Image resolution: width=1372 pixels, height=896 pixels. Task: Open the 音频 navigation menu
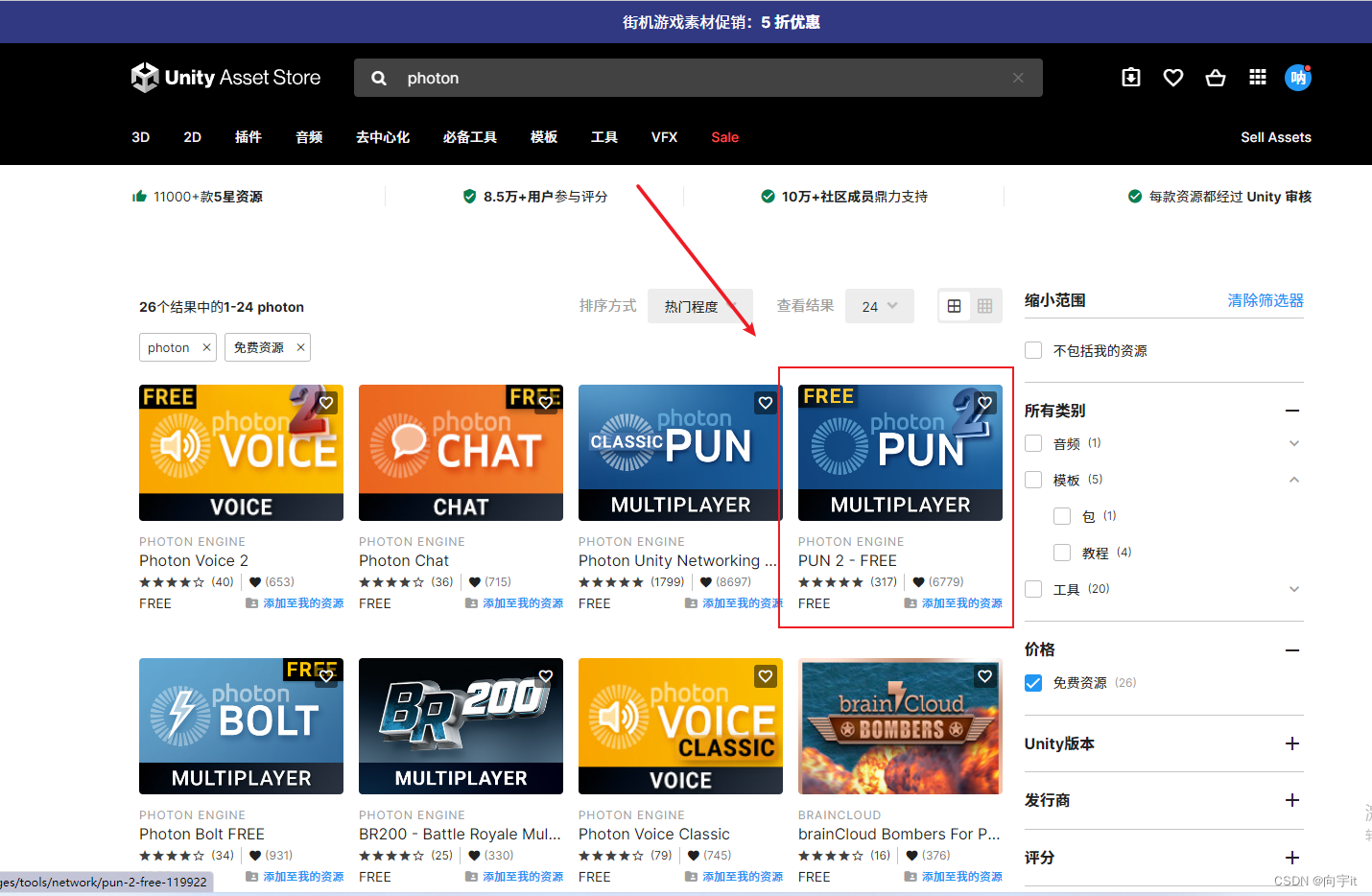(x=309, y=137)
